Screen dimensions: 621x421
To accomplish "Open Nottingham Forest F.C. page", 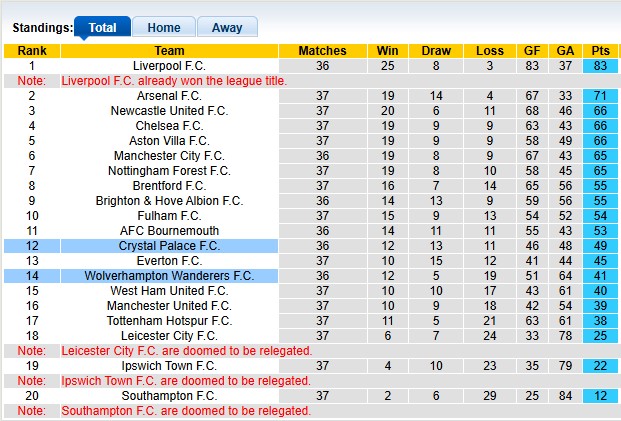I will click(x=169, y=171).
